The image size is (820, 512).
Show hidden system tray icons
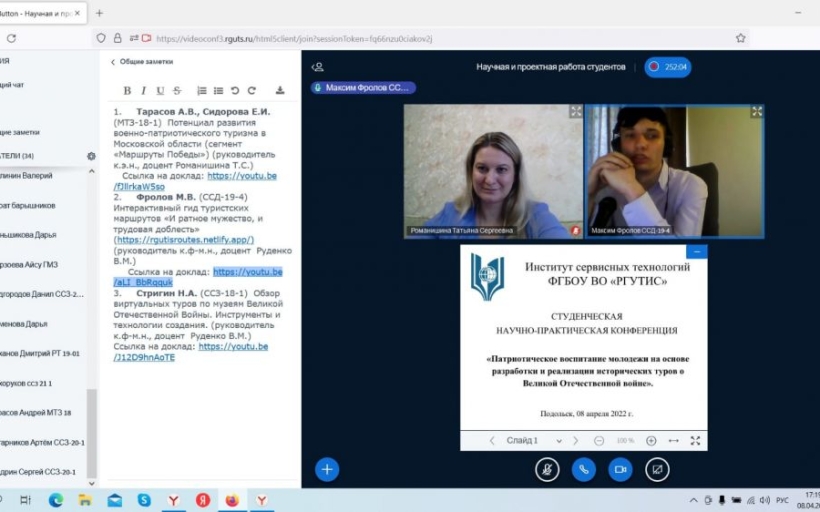(x=693, y=500)
